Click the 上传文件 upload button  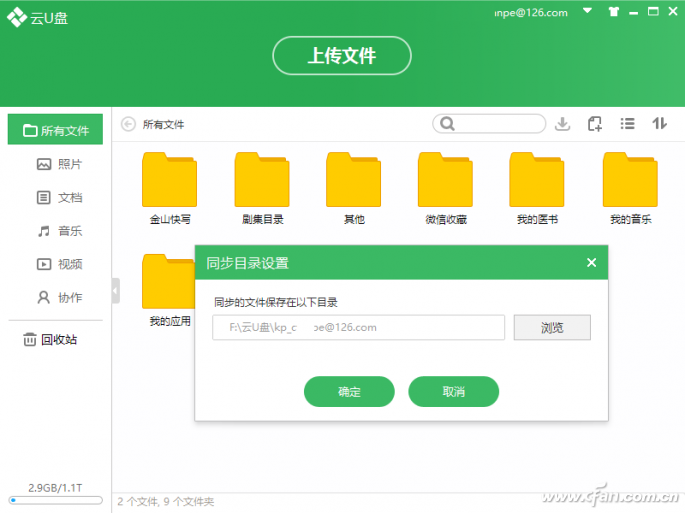[342, 56]
